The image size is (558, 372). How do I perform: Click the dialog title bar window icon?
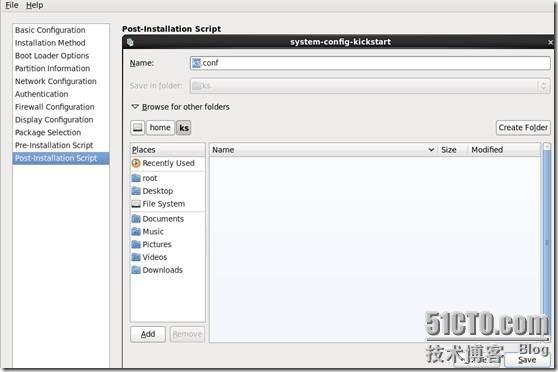click(130, 42)
